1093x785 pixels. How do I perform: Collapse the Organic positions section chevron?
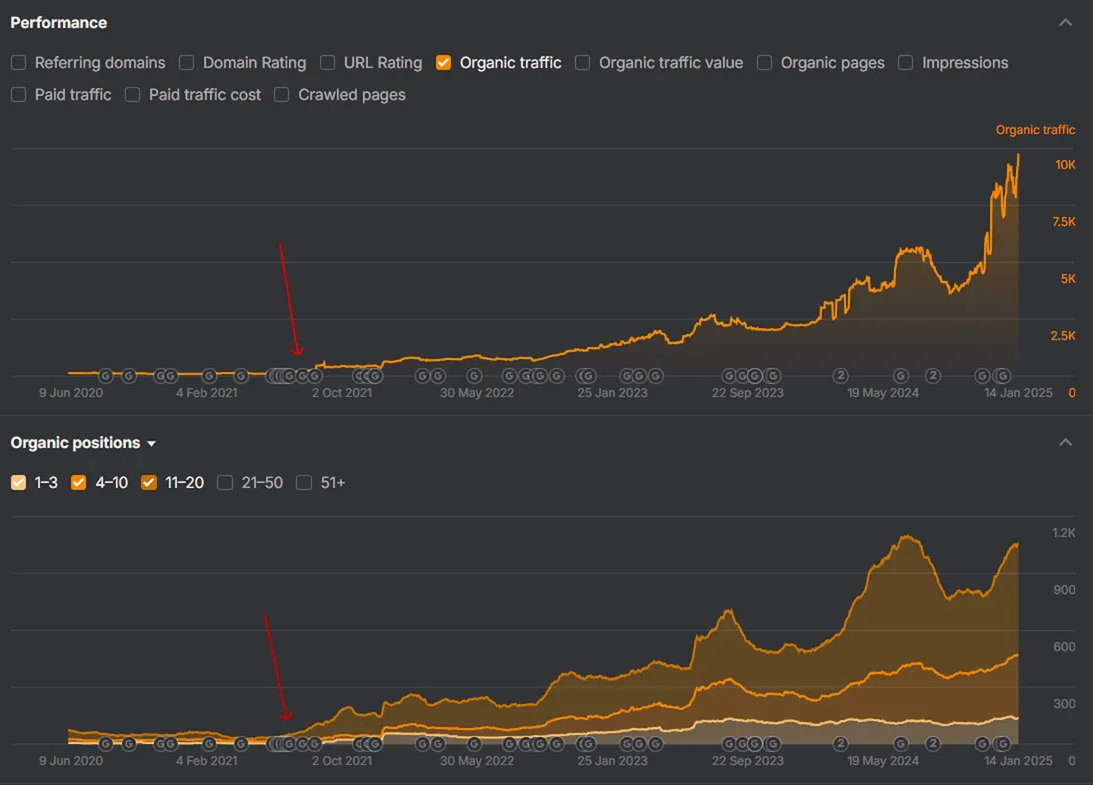pyautogui.click(x=1065, y=443)
